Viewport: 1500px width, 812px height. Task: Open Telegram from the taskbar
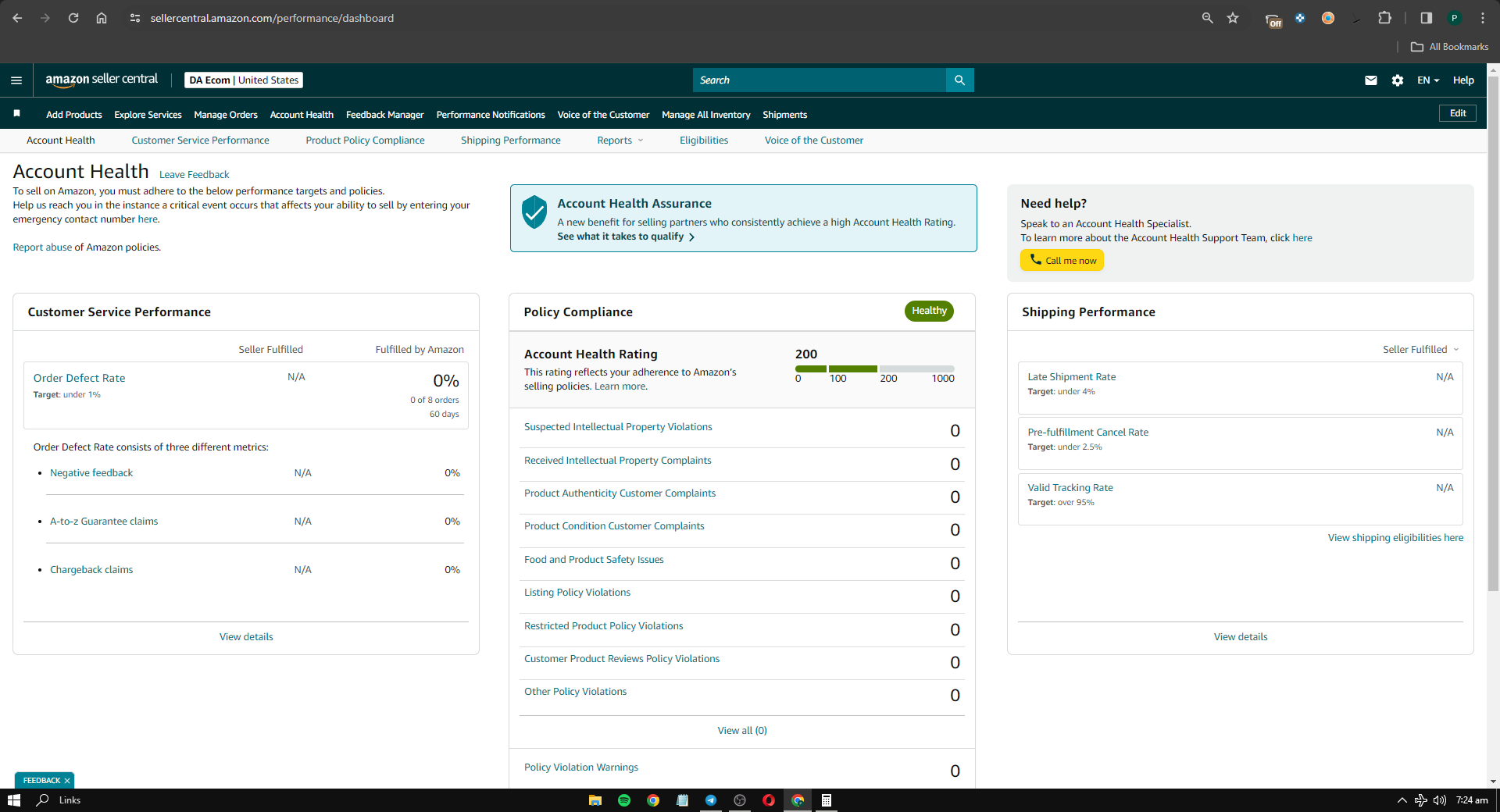pyautogui.click(x=711, y=800)
